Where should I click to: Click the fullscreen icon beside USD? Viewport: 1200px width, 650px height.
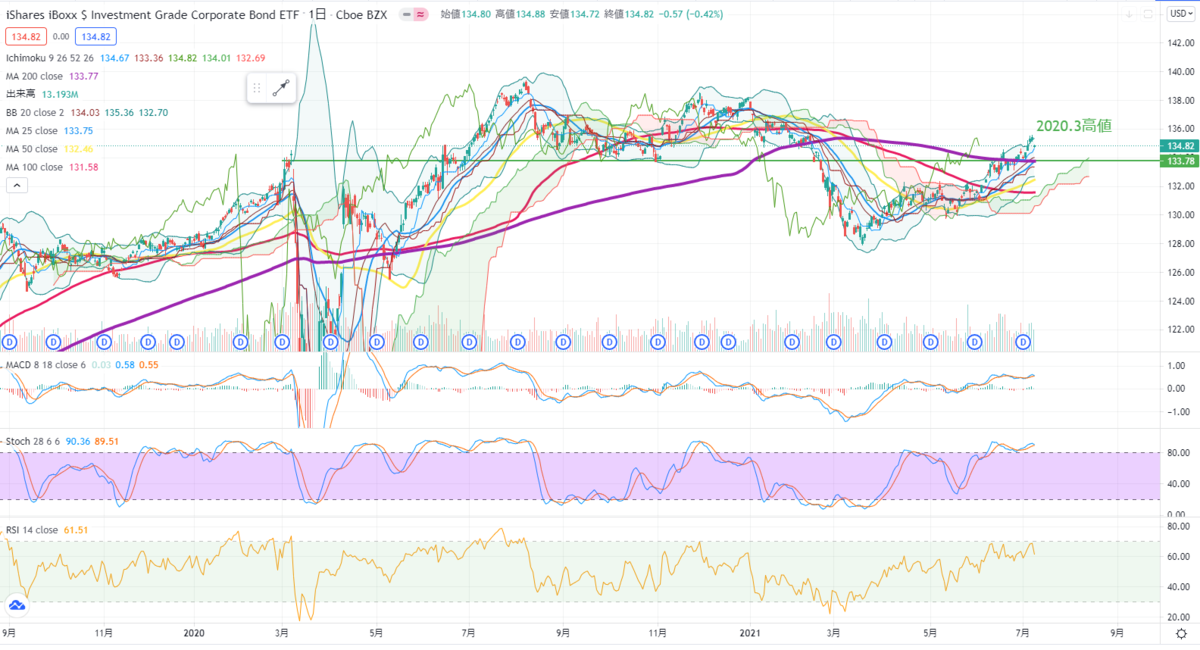pos(1146,15)
